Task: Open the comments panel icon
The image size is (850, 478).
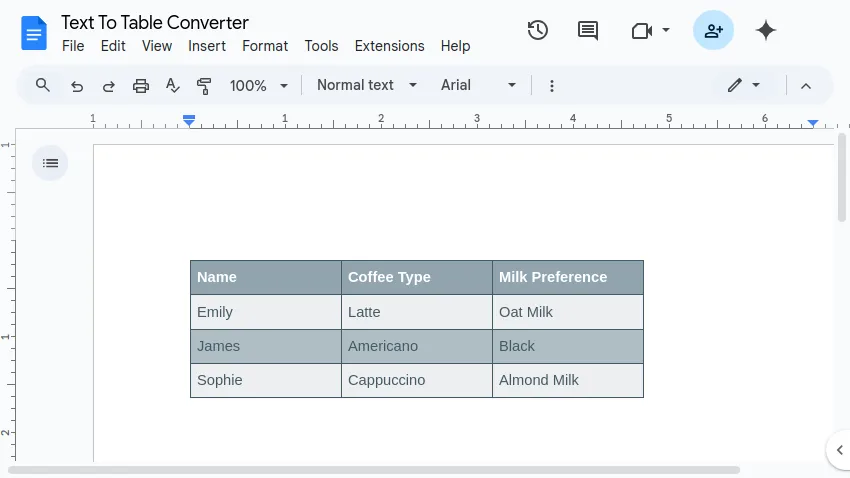Action: click(588, 30)
